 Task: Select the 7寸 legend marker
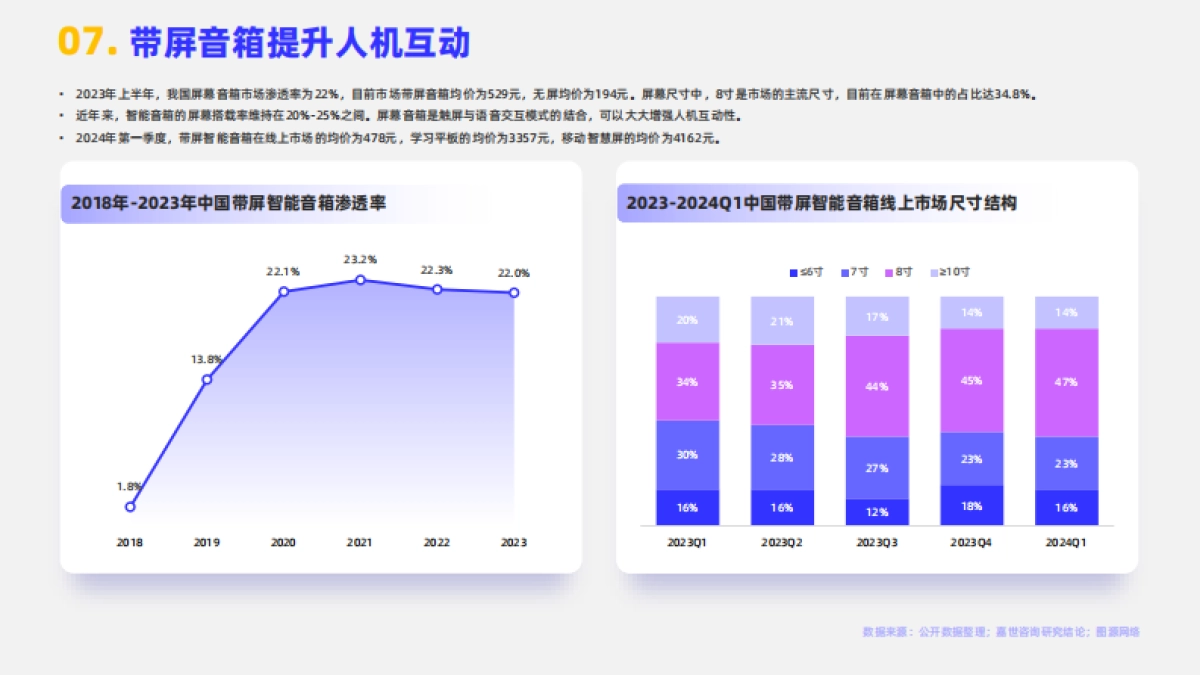[x=847, y=271]
